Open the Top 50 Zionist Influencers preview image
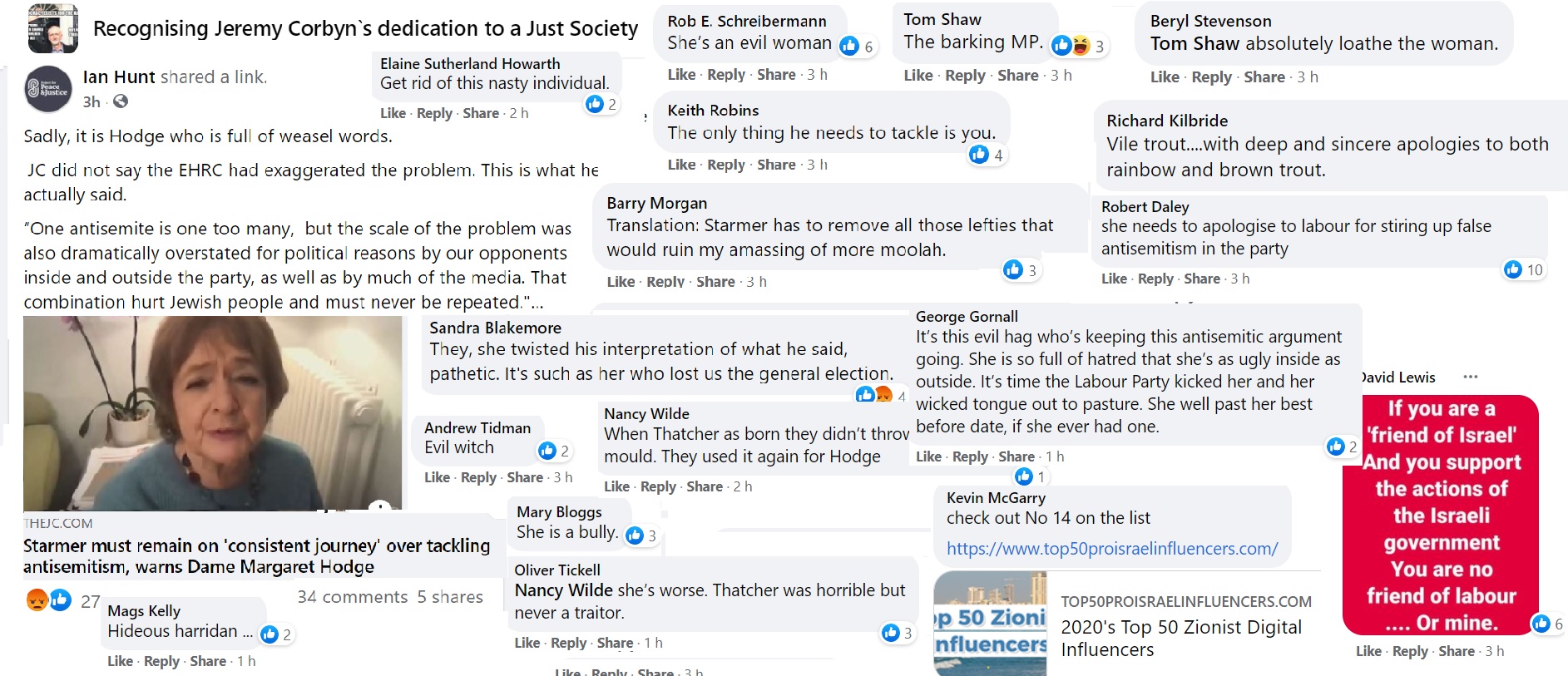The image size is (1568, 676). [990, 624]
